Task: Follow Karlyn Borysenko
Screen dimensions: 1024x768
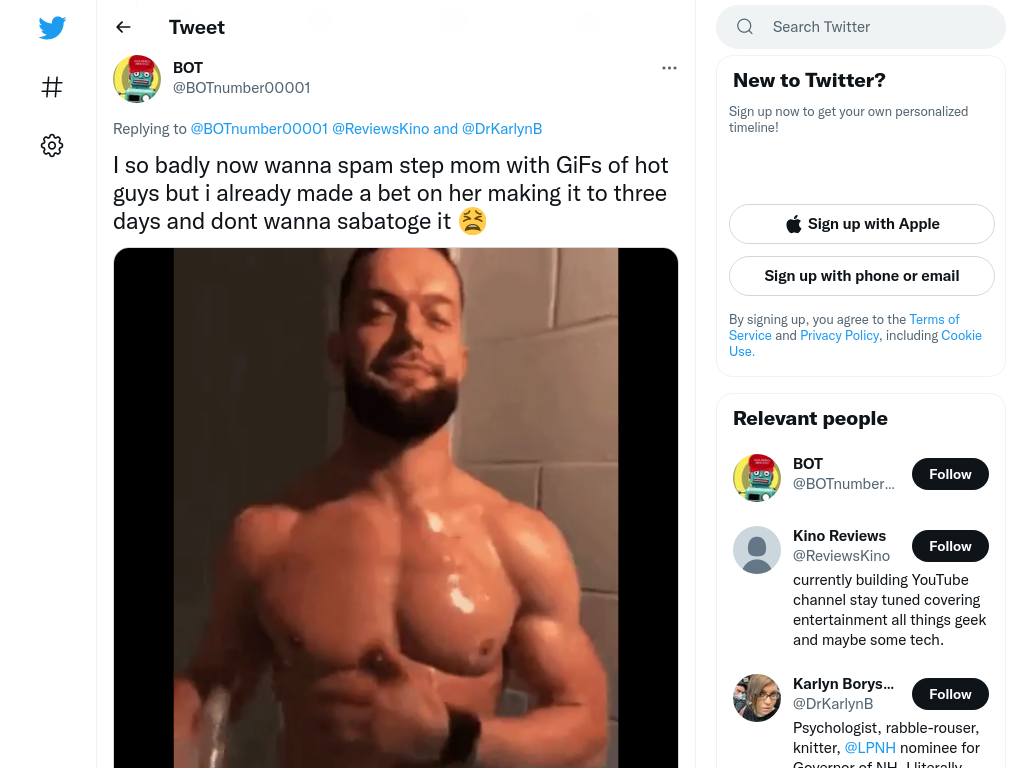Action: pyautogui.click(x=950, y=694)
